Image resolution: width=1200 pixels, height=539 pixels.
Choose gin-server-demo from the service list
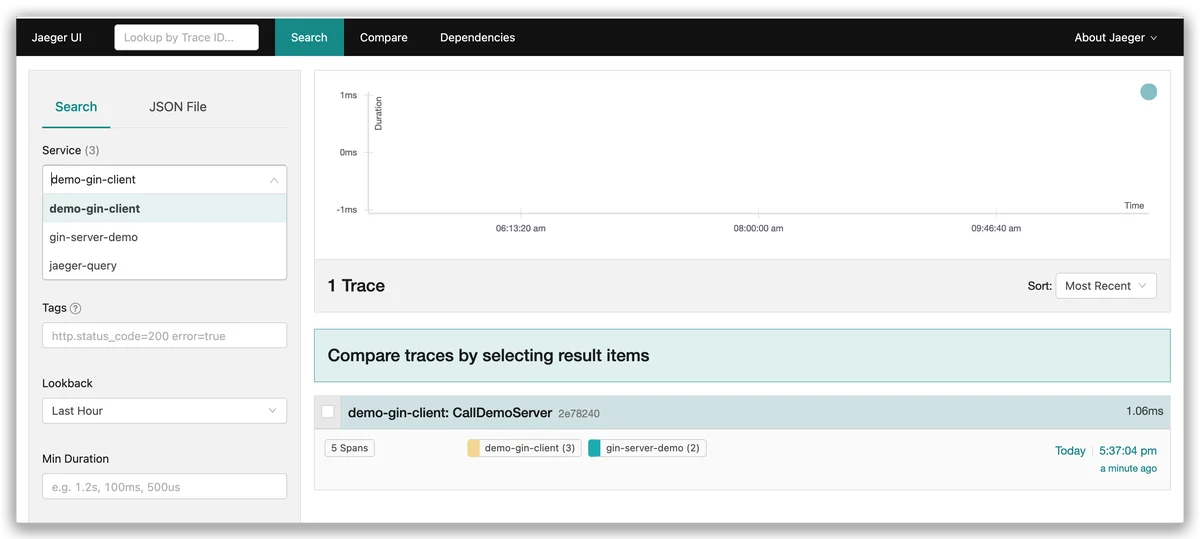165,237
